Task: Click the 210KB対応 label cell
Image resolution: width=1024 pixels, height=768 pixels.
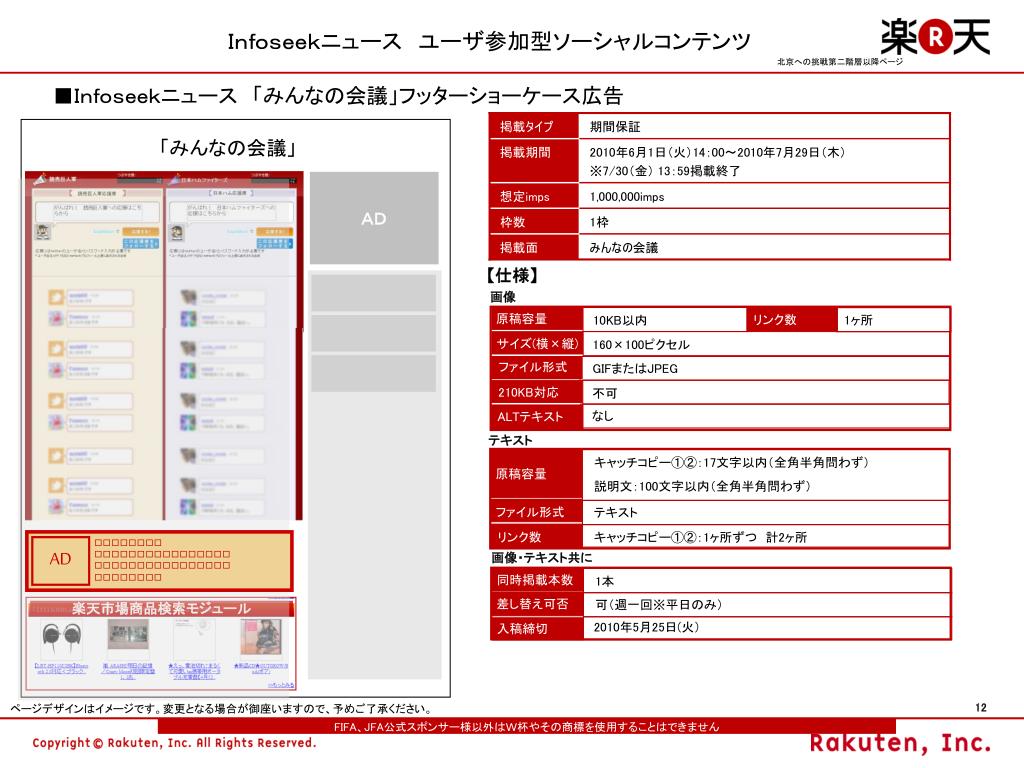Action: 537,392
